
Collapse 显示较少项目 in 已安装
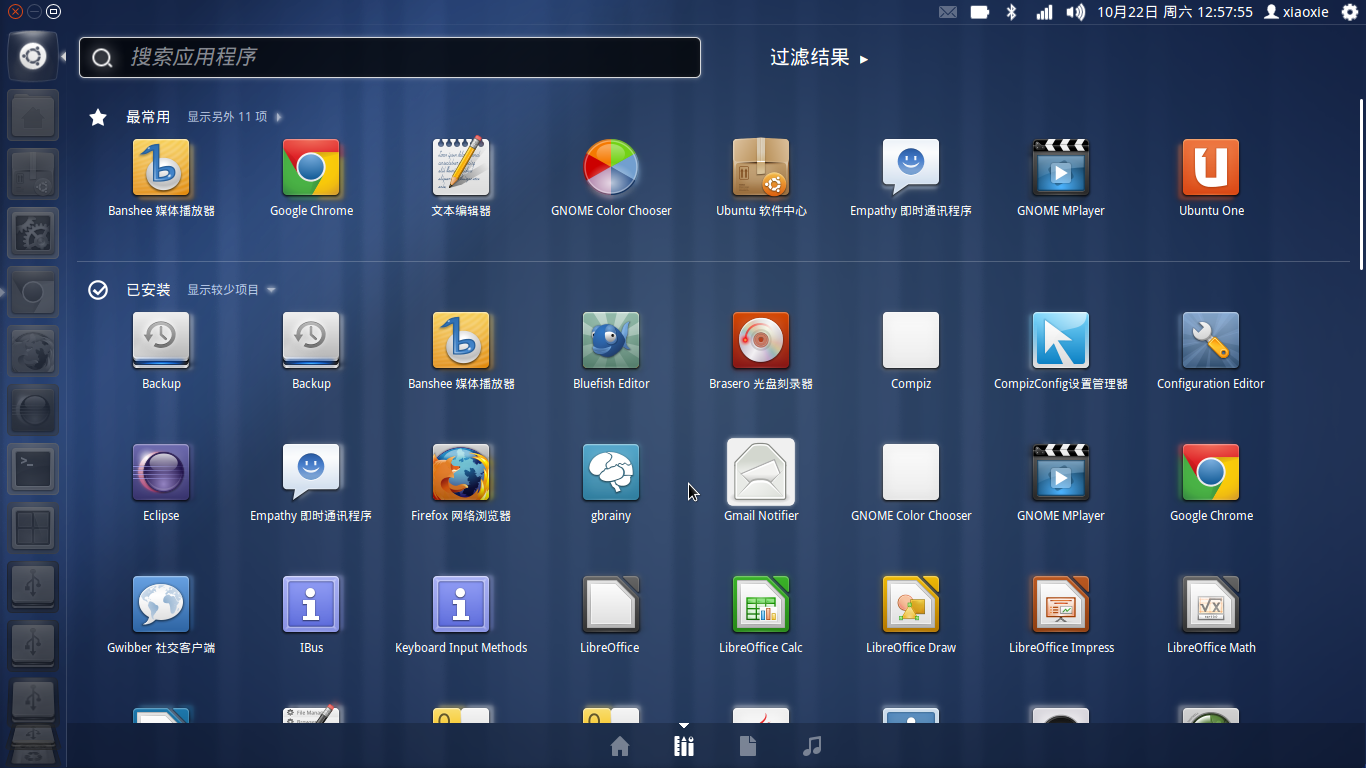(231, 290)
